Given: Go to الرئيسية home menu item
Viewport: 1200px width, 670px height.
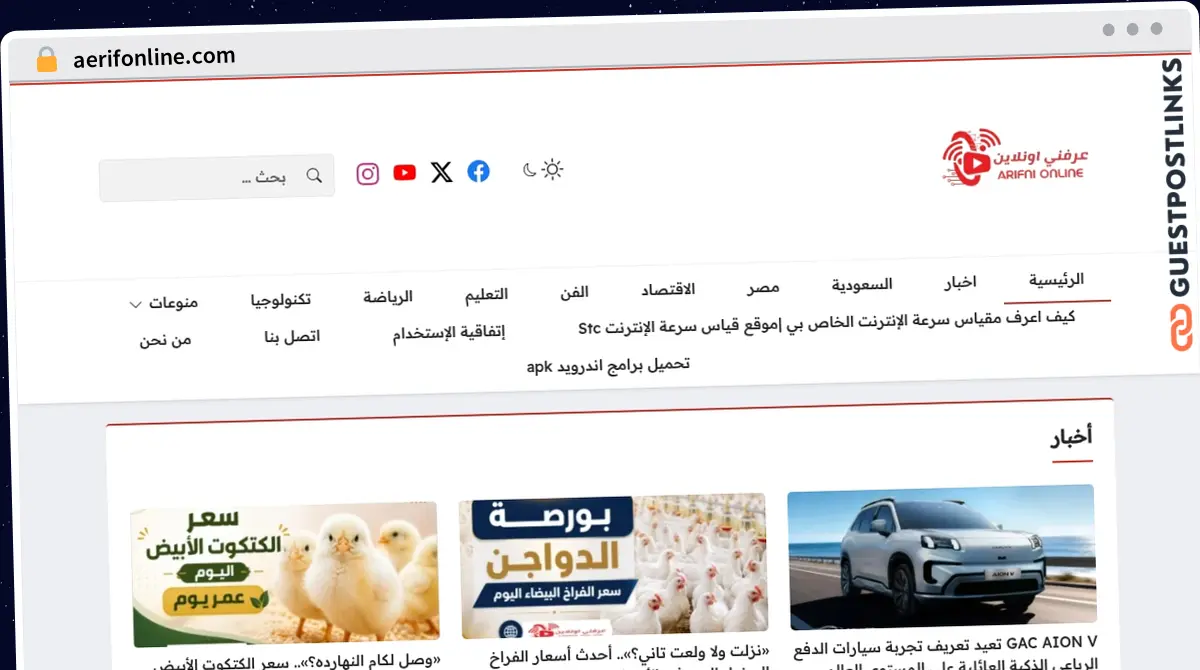Looking at the screenshot, I should pyautogui.click(x=1057, y=280).
